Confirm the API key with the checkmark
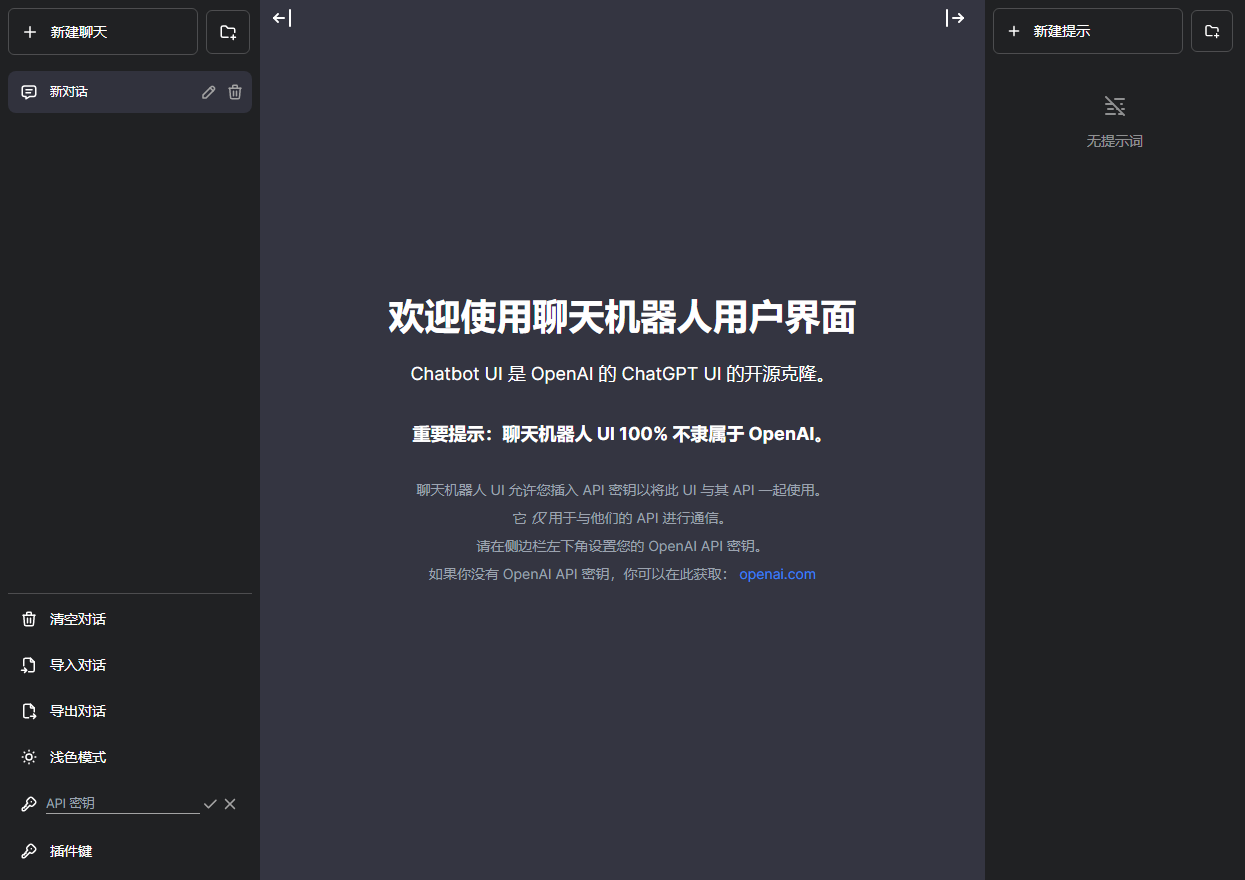The height and width of the screenshot is (880, 1245). point(210,803)
